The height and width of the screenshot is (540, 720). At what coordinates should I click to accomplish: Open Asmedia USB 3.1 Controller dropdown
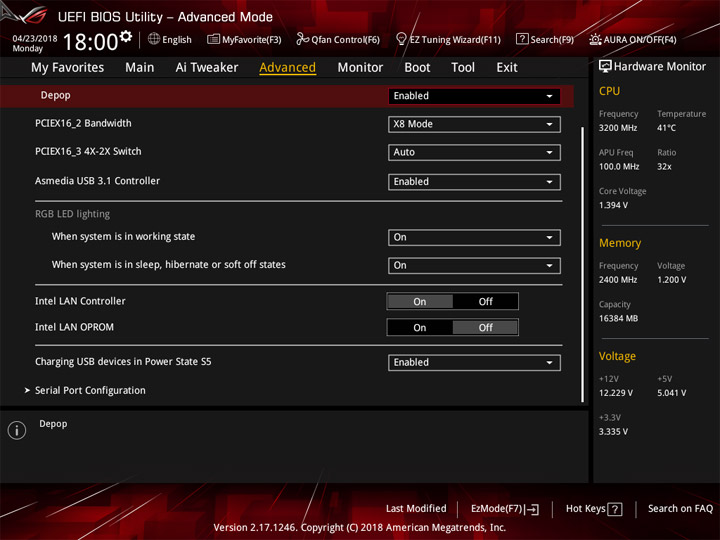coord(474,182)
